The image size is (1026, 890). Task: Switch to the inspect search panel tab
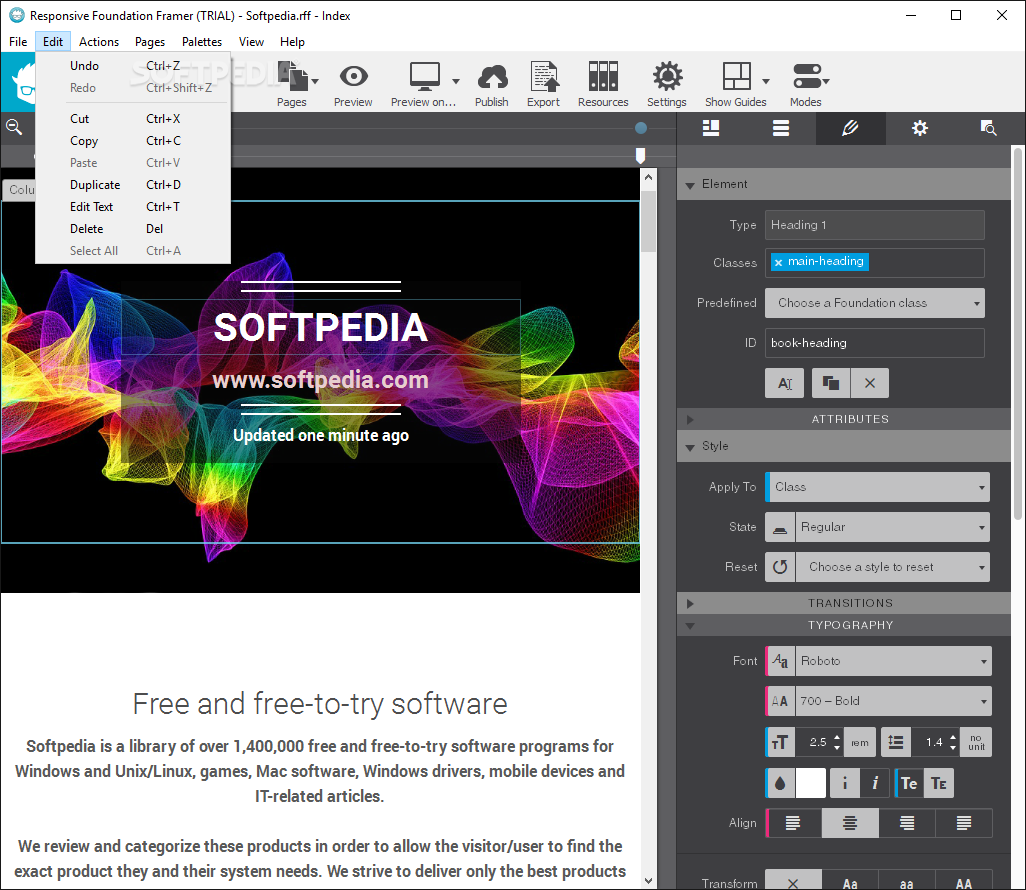pyautogui.click(x=988, y=128)
